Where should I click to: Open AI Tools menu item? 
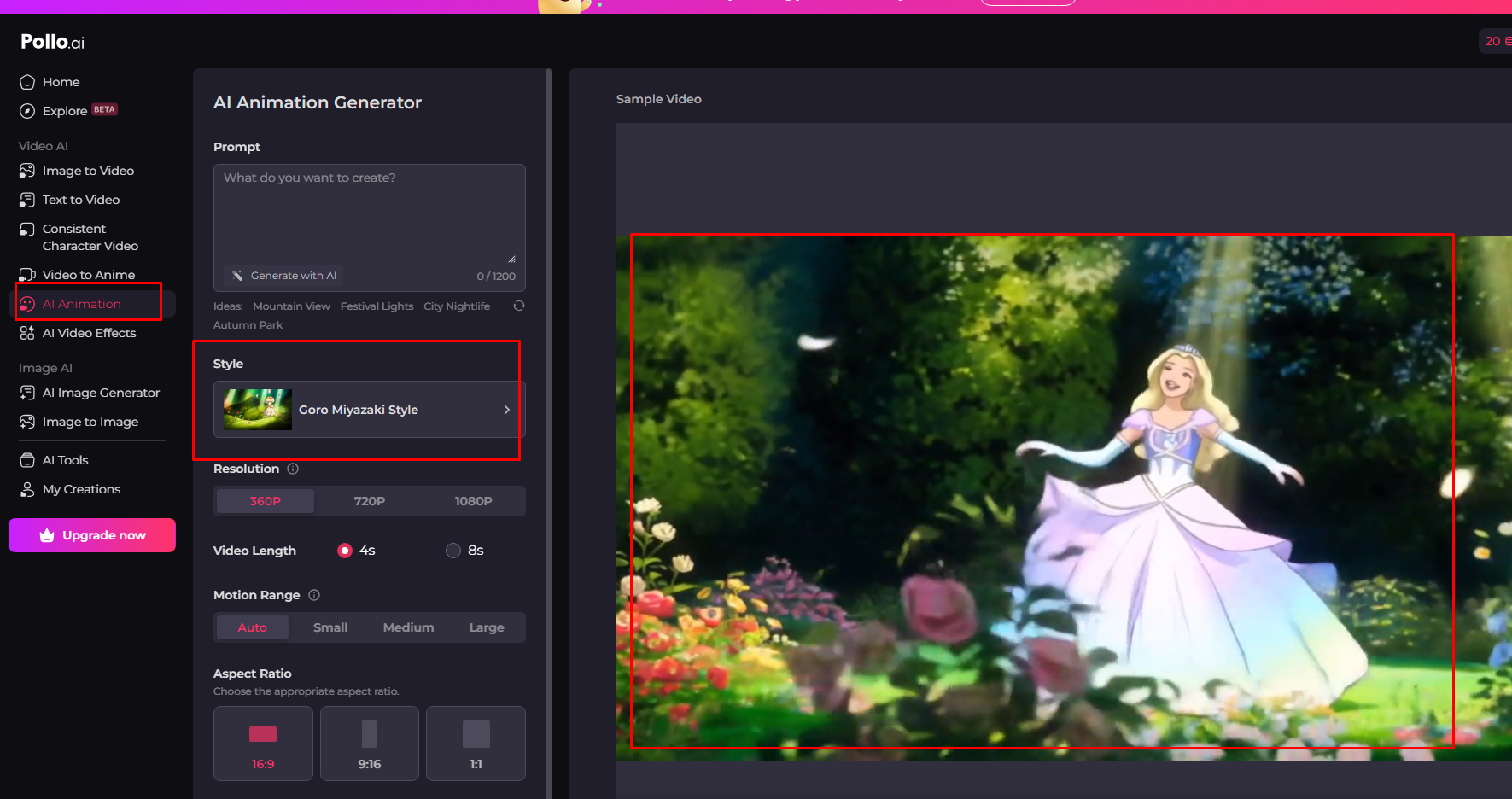65,460
